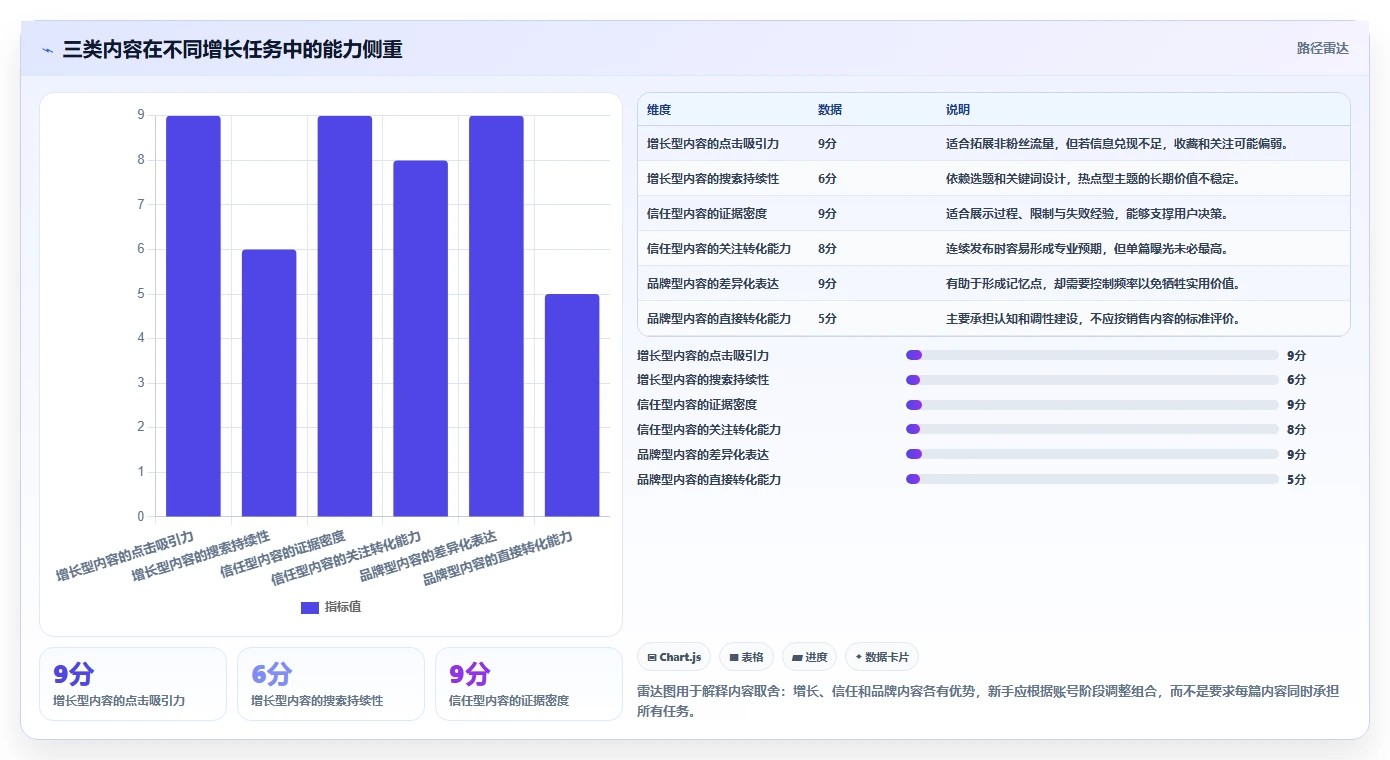Click the chart bar for 增长型内容的点击吸引力
1390x760 pixels.
coord(193,316)
